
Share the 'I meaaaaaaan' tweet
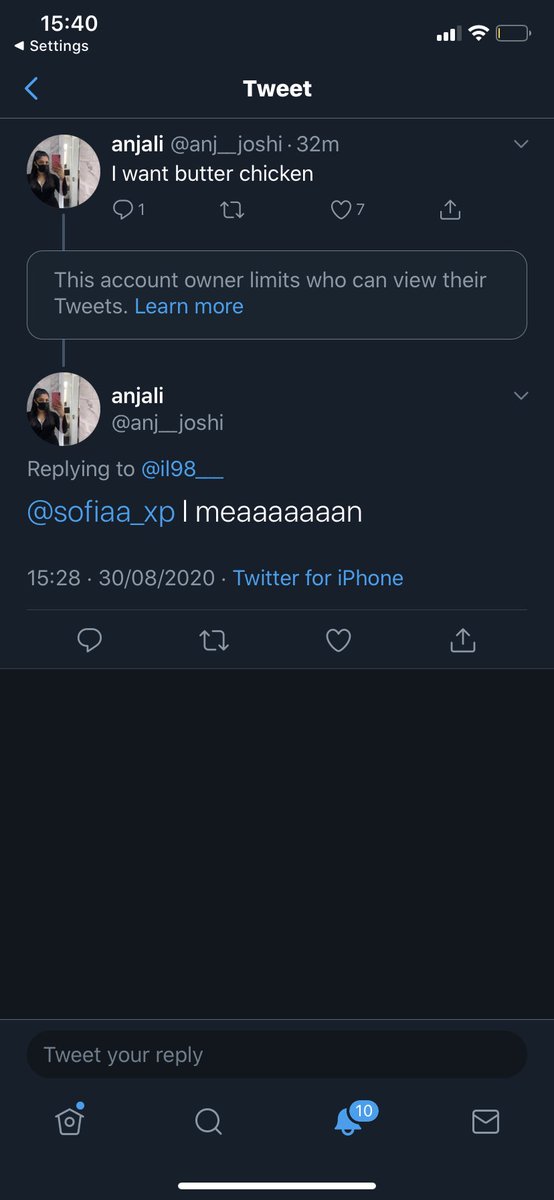[462, 640]
